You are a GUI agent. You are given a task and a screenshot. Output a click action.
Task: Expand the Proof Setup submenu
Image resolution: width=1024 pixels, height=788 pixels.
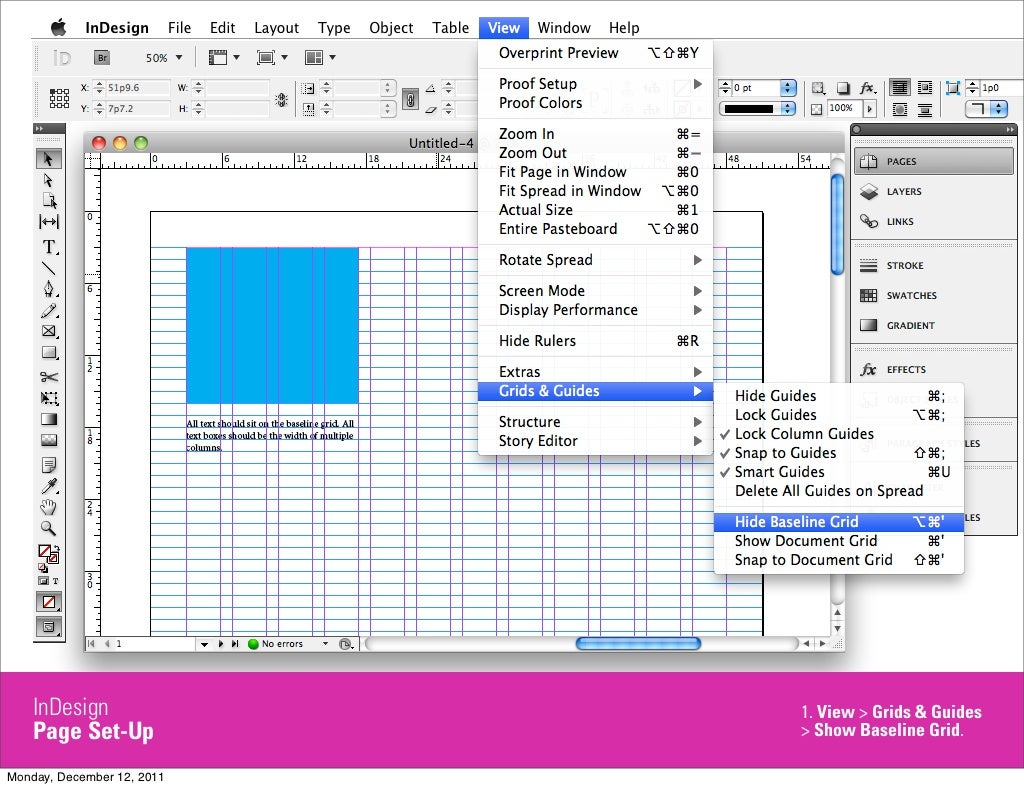(x=595, y=84)
